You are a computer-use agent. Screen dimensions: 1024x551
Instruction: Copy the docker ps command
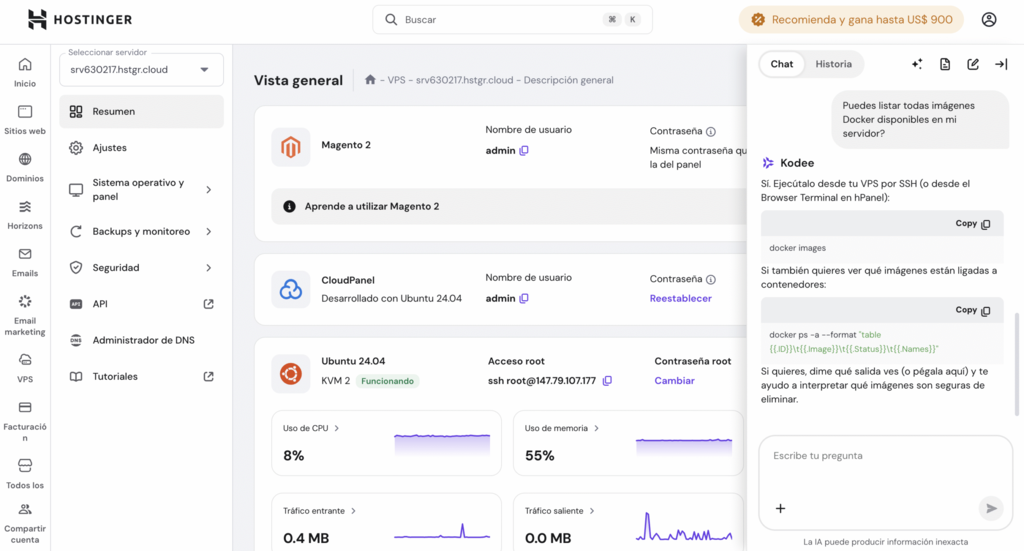click(x=973, y=310)
